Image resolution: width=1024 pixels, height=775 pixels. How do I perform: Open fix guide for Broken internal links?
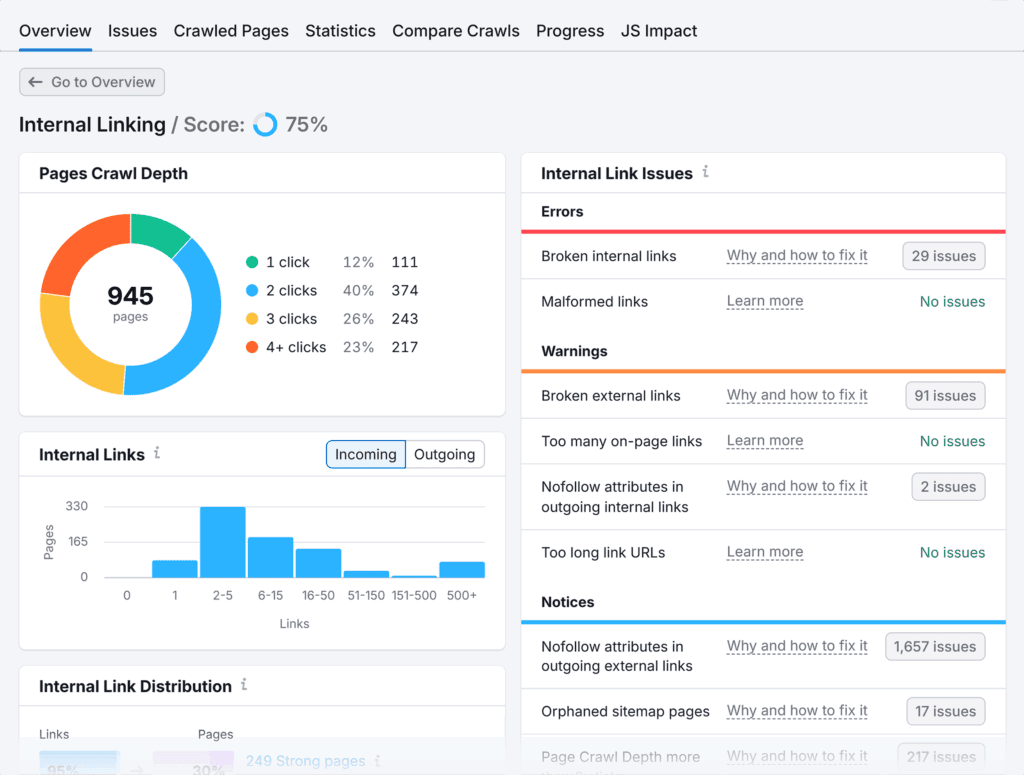[x=796, y=256]
